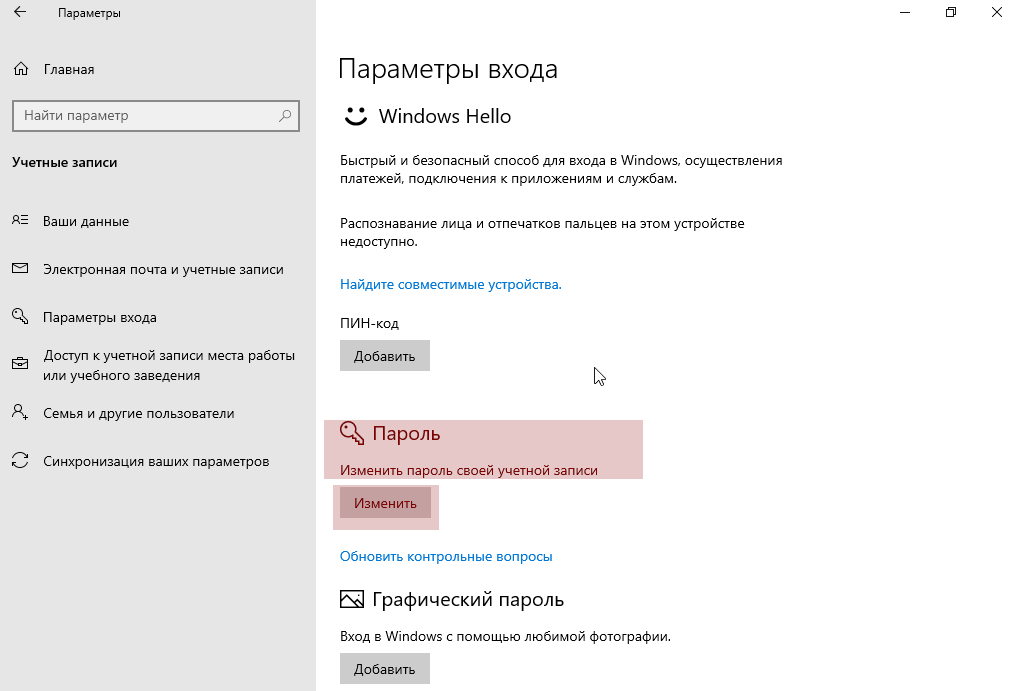1010x691 pixels.
Task: Click the Найти параметр search field
Action: [156, 116]
